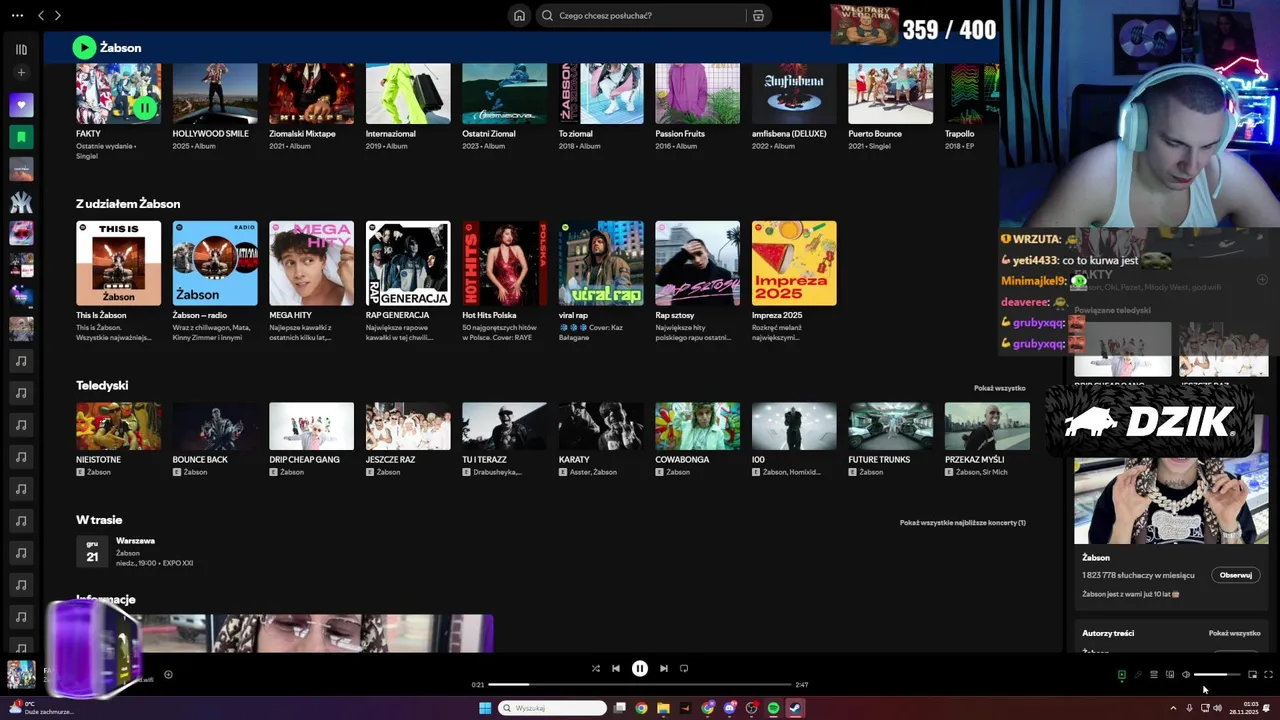Open Discord from the taskbar
Image resolution: width=1280 pixels, height=720 pixels.
click(730, 708)
